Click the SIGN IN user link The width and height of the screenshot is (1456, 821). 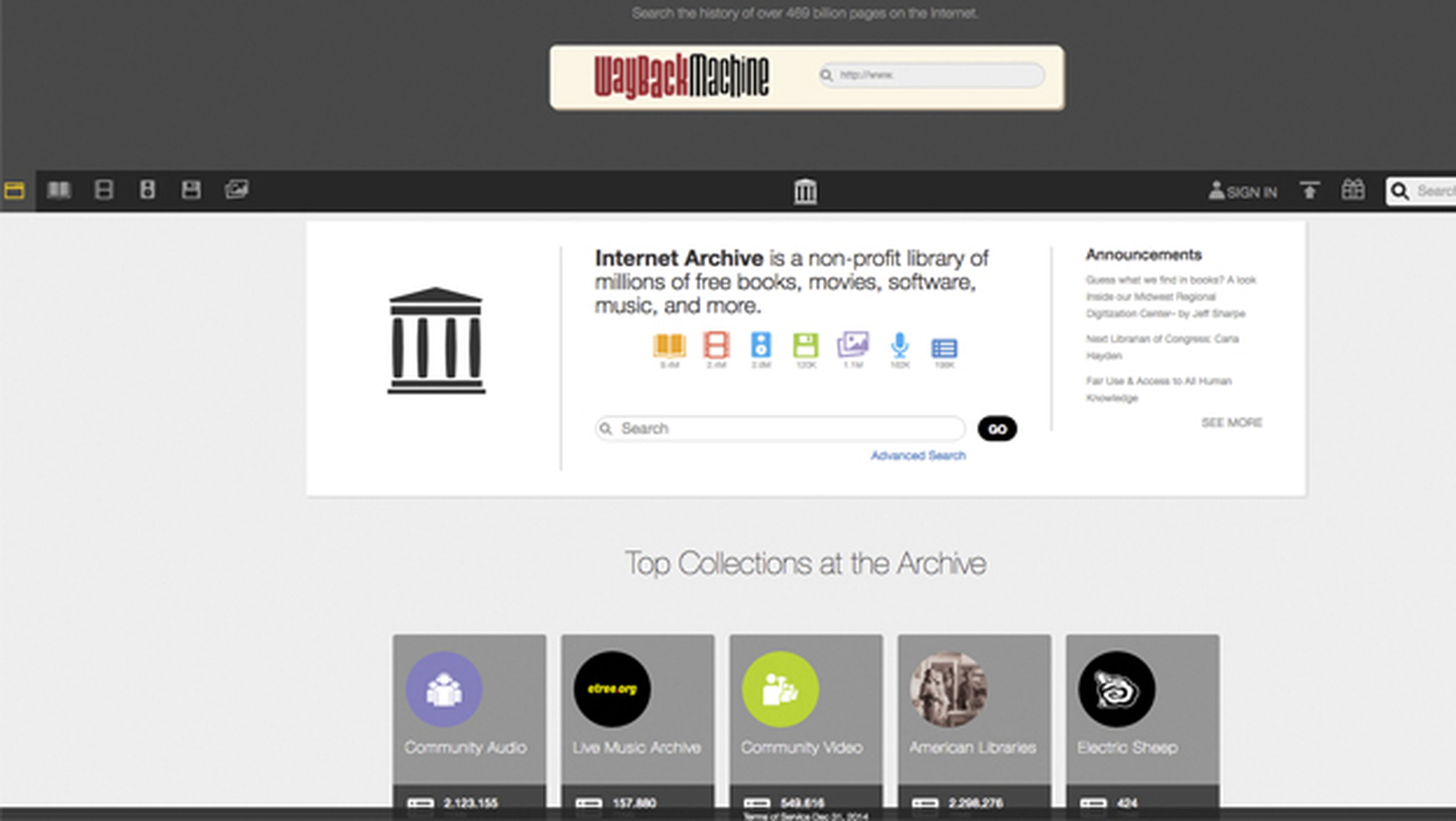(1243, 191)
